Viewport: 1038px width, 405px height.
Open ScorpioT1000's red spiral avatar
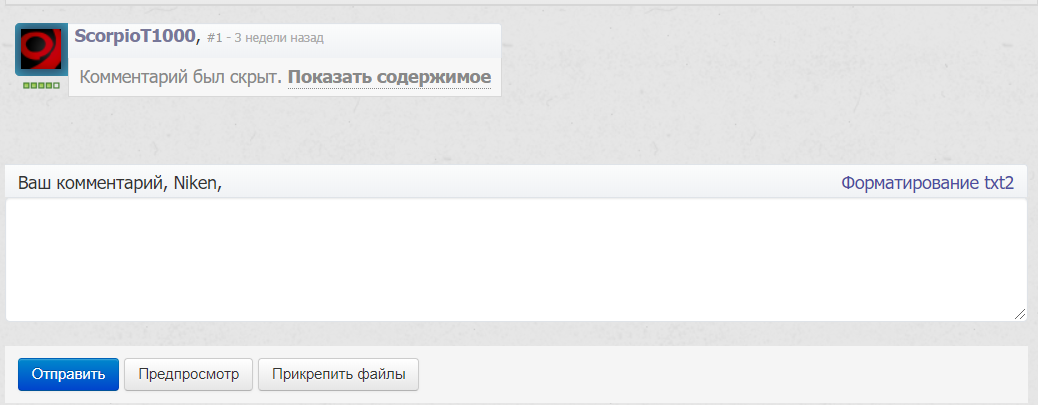pyautogui.click(x=41, y=50)
